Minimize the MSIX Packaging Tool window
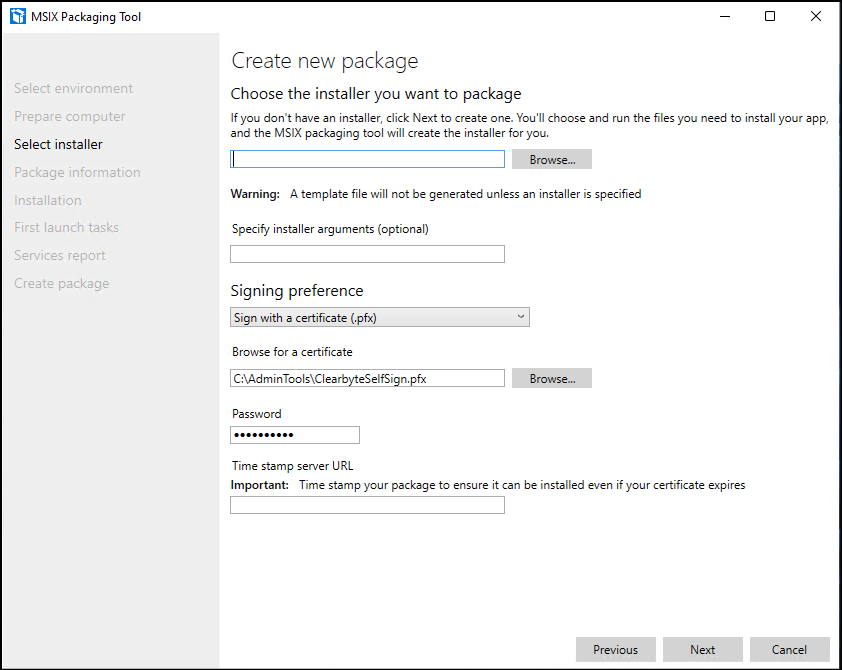Image resolution: width=842 pixels, height=670 pixels. point(723,16)
